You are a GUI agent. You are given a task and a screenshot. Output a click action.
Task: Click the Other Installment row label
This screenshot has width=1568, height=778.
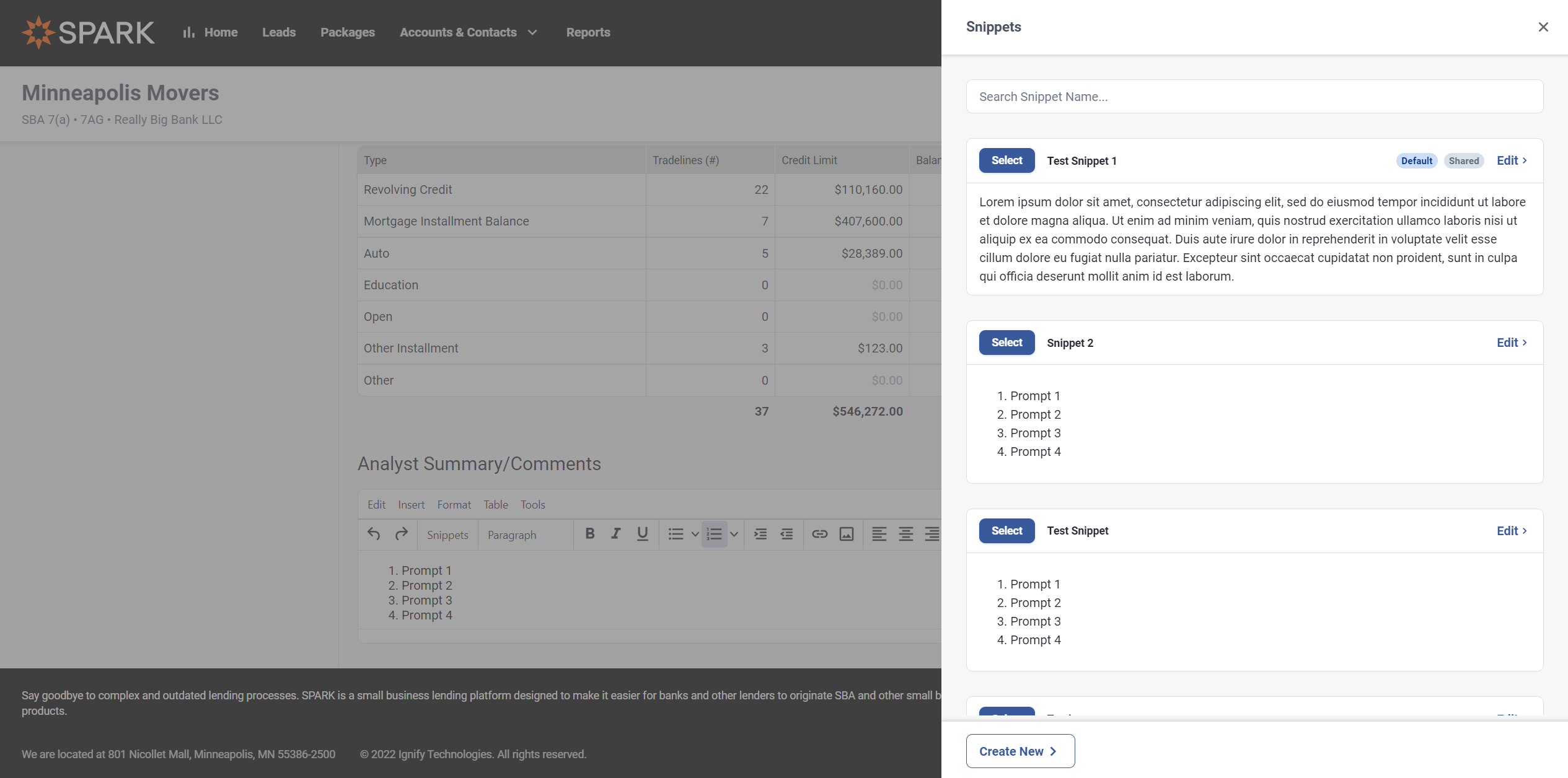click(x=411, y=348)
